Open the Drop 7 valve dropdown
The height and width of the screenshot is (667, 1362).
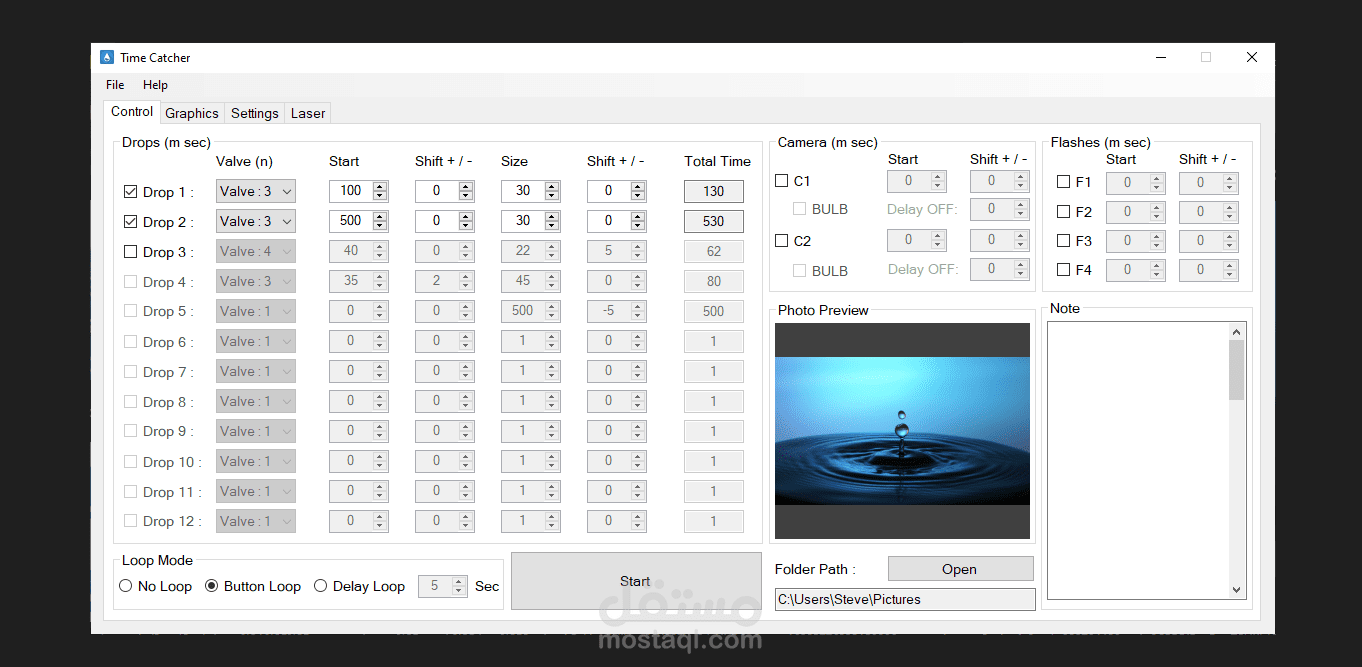[x=256, y=371]
